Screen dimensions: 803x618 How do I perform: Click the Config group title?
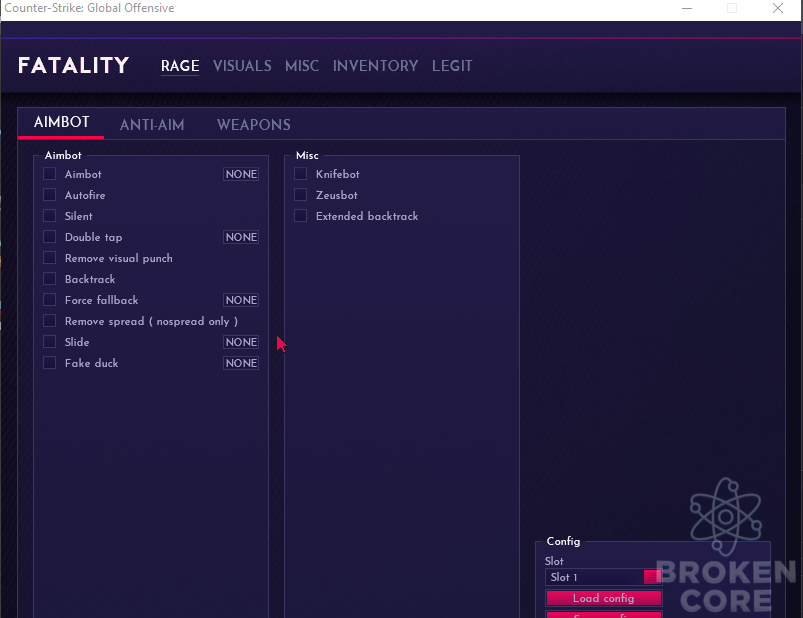click(563, 541)
